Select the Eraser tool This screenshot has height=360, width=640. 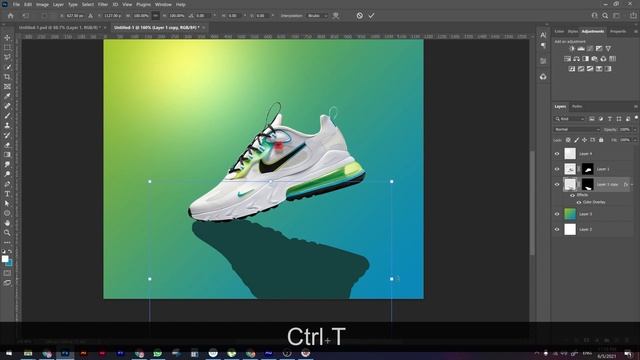[7, 145]
